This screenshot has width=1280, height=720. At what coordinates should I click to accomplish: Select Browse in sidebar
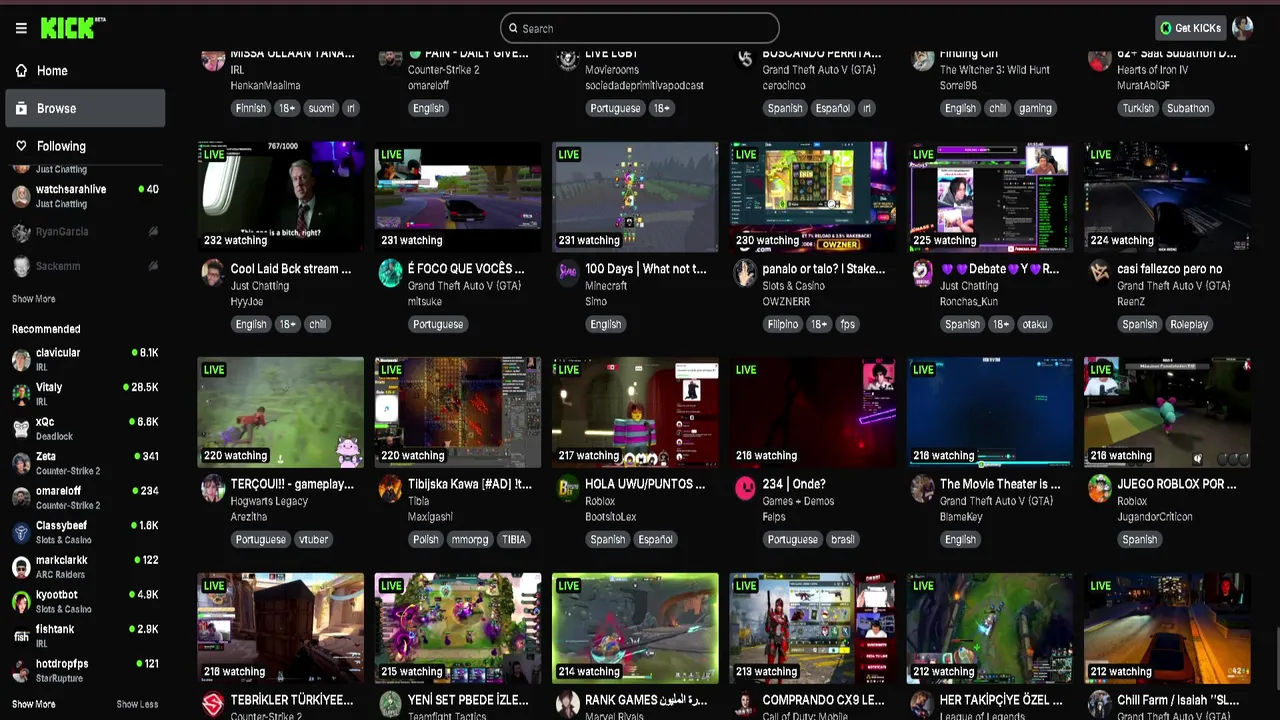coord(85,108)
